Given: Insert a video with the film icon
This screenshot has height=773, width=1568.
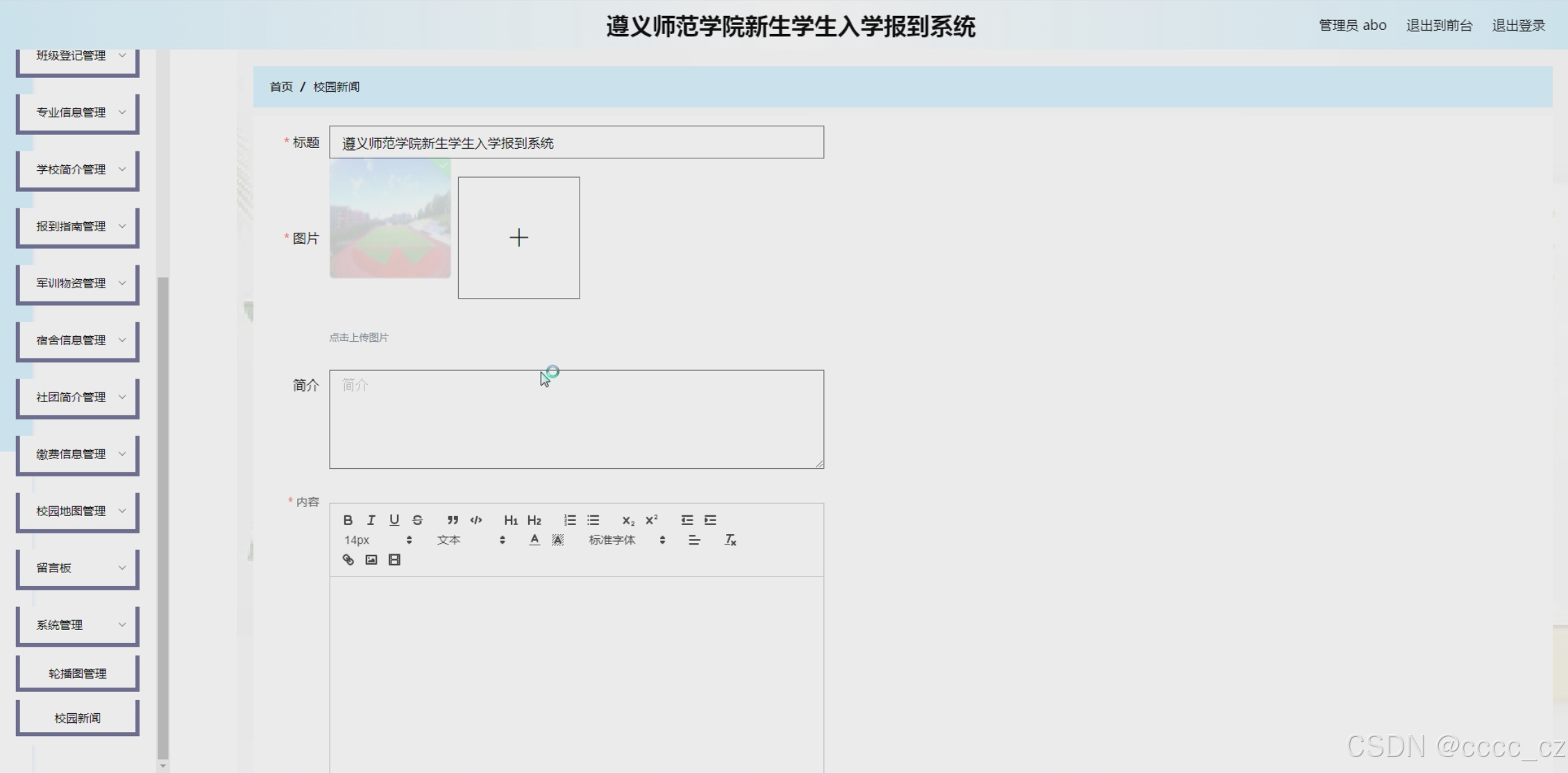Looking at the screenshot, I should 394,560.
